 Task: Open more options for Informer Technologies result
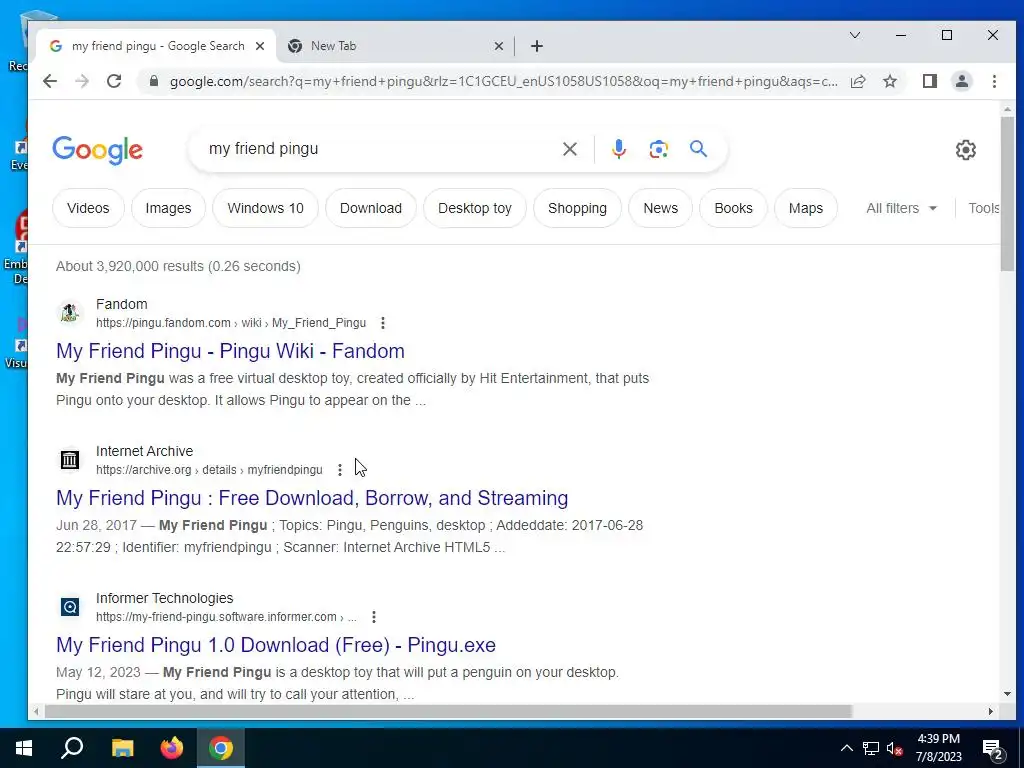coord(374,616)
